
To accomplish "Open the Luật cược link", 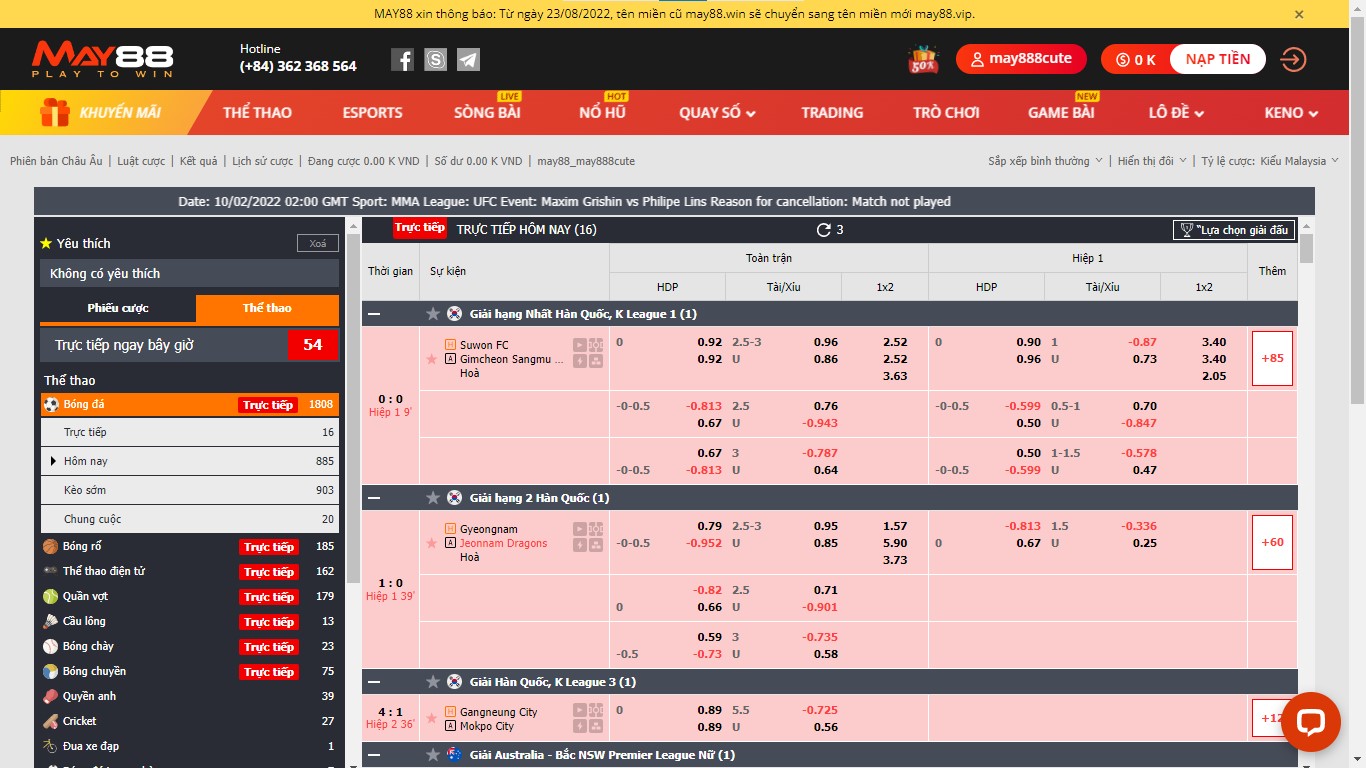I will (x=141, y=161).
